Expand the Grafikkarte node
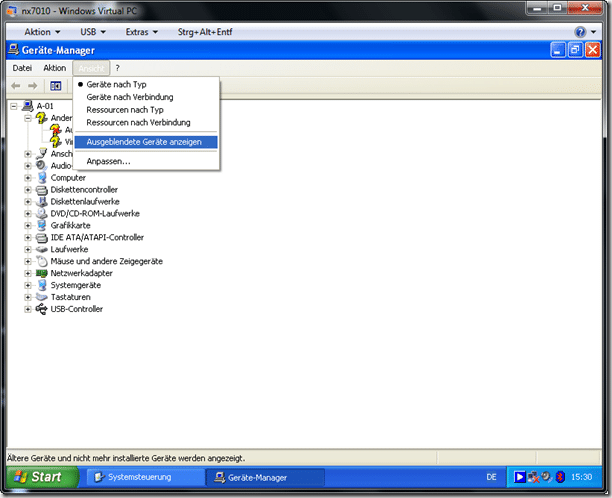 [x=28, y=226]
